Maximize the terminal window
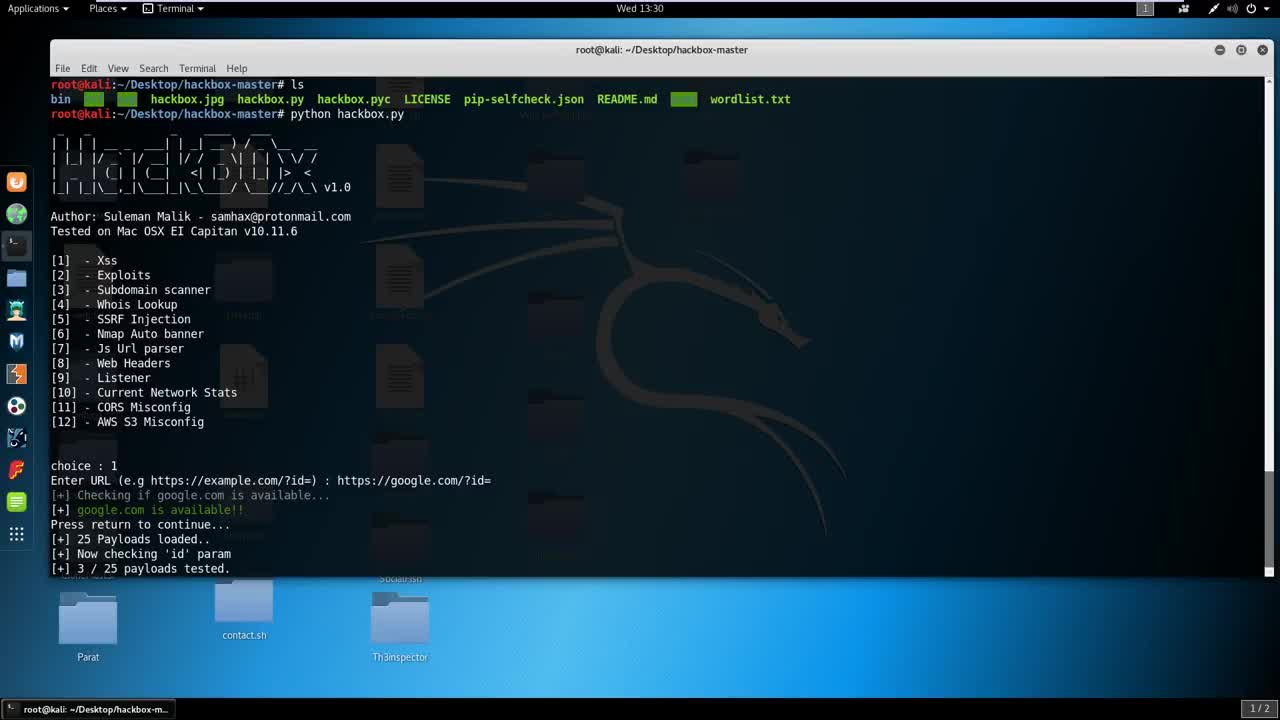 [1241, 50]
